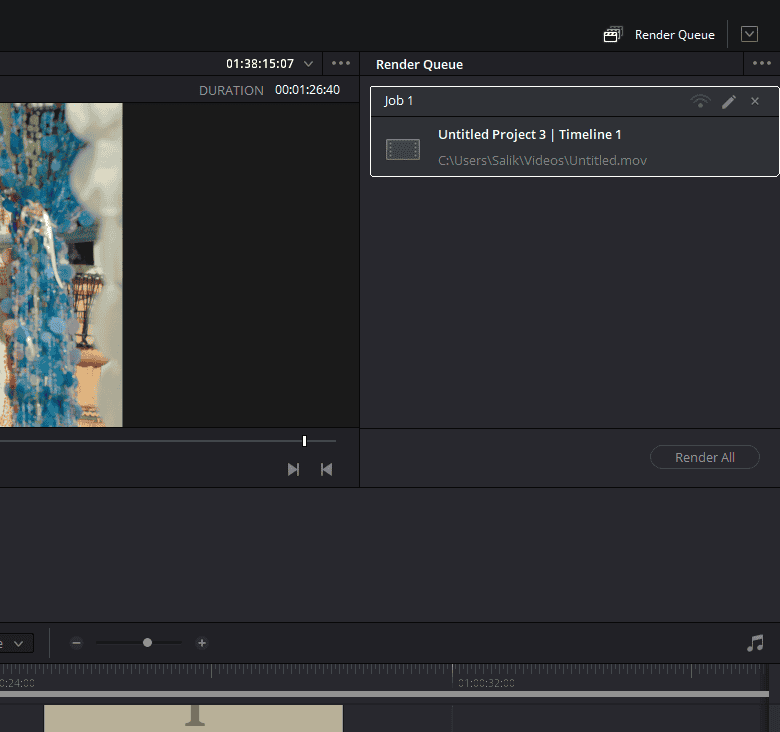Click the right-pointing triangle-and-bar mark icon
This screenshot has height=732, width=780.
point(293,469)
